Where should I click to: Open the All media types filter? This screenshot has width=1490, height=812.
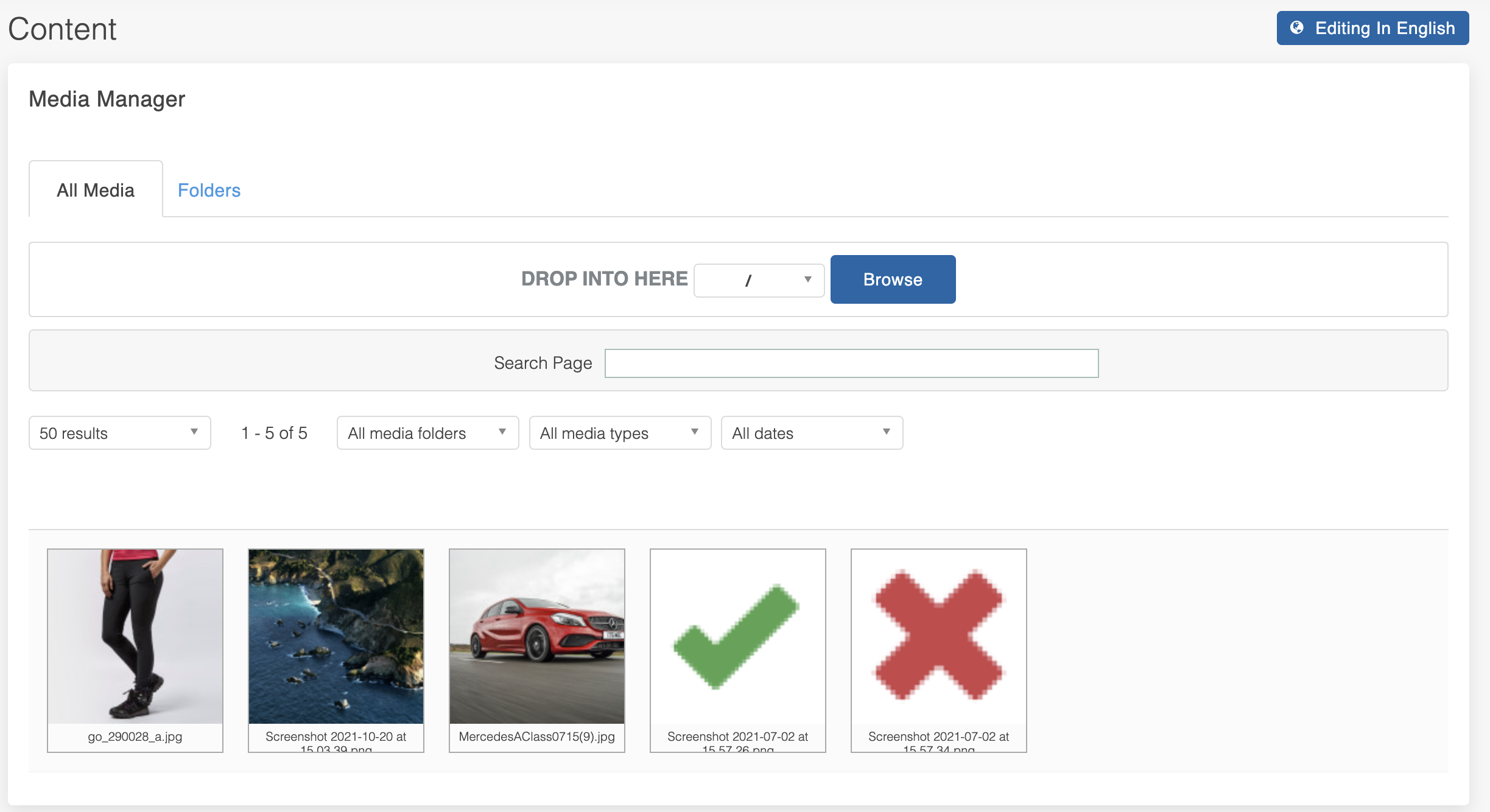tap(620, 433)
